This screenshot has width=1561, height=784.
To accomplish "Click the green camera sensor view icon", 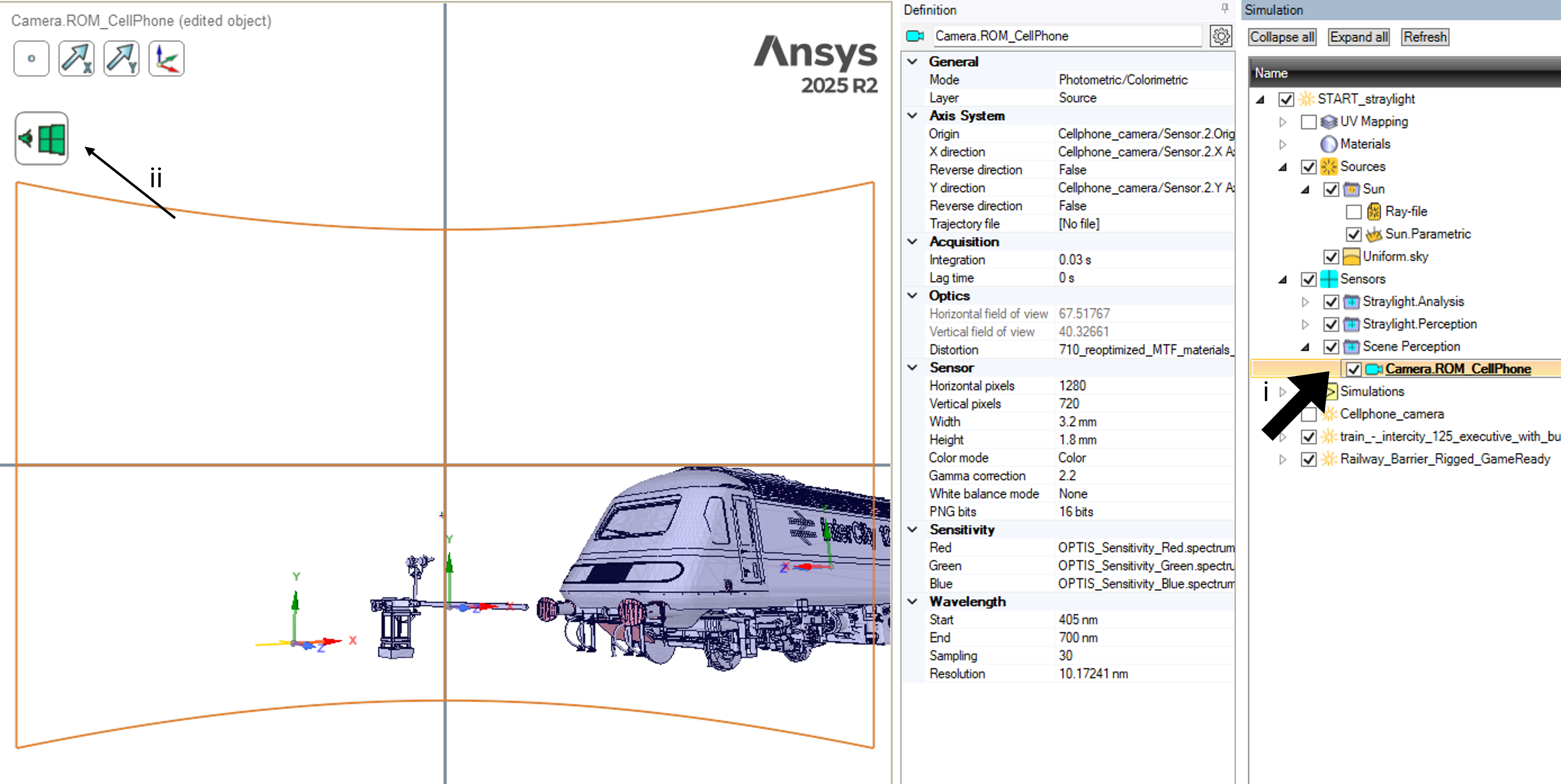I will [x=42, y=138].
